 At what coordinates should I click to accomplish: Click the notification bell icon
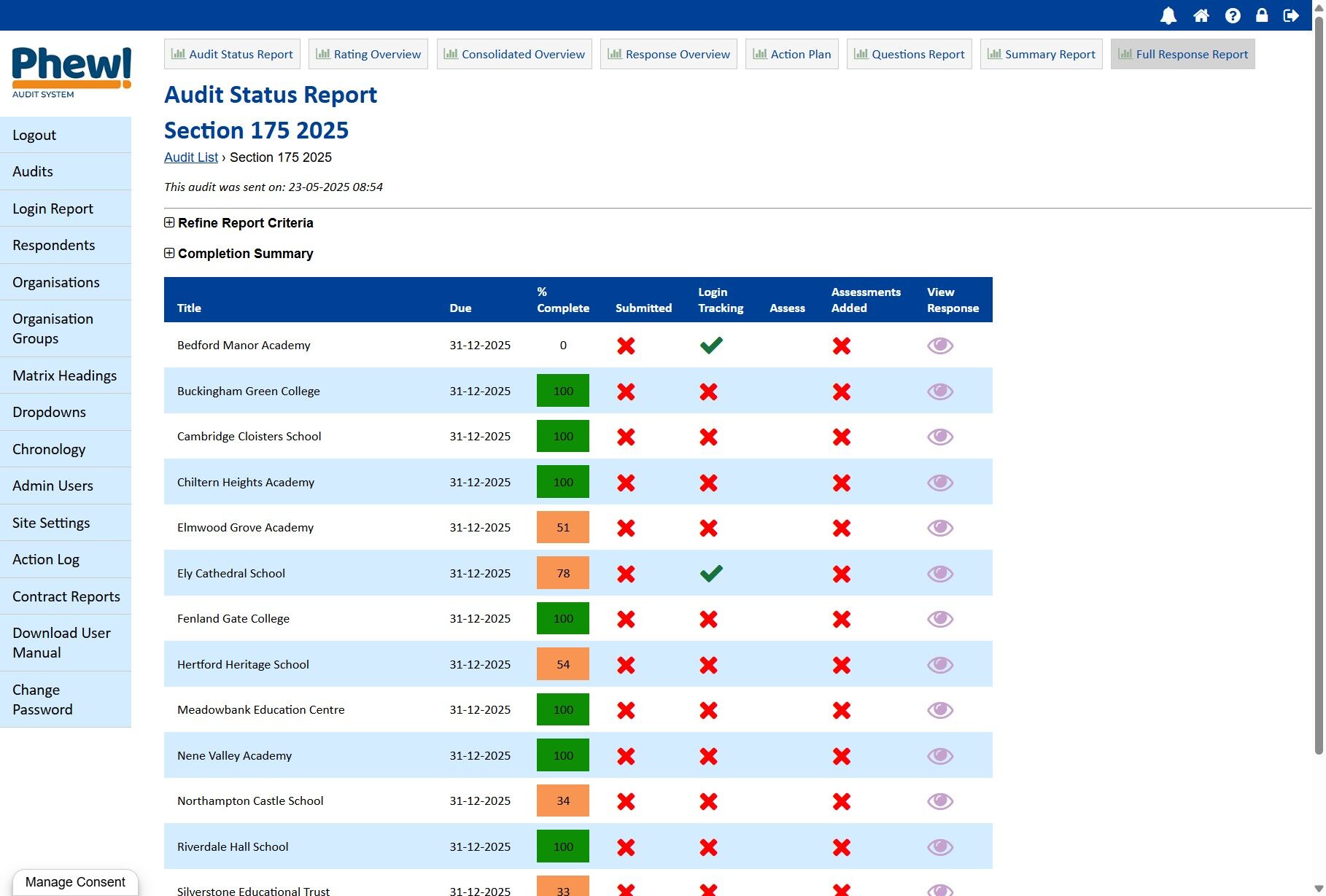tap(1168, 15)
